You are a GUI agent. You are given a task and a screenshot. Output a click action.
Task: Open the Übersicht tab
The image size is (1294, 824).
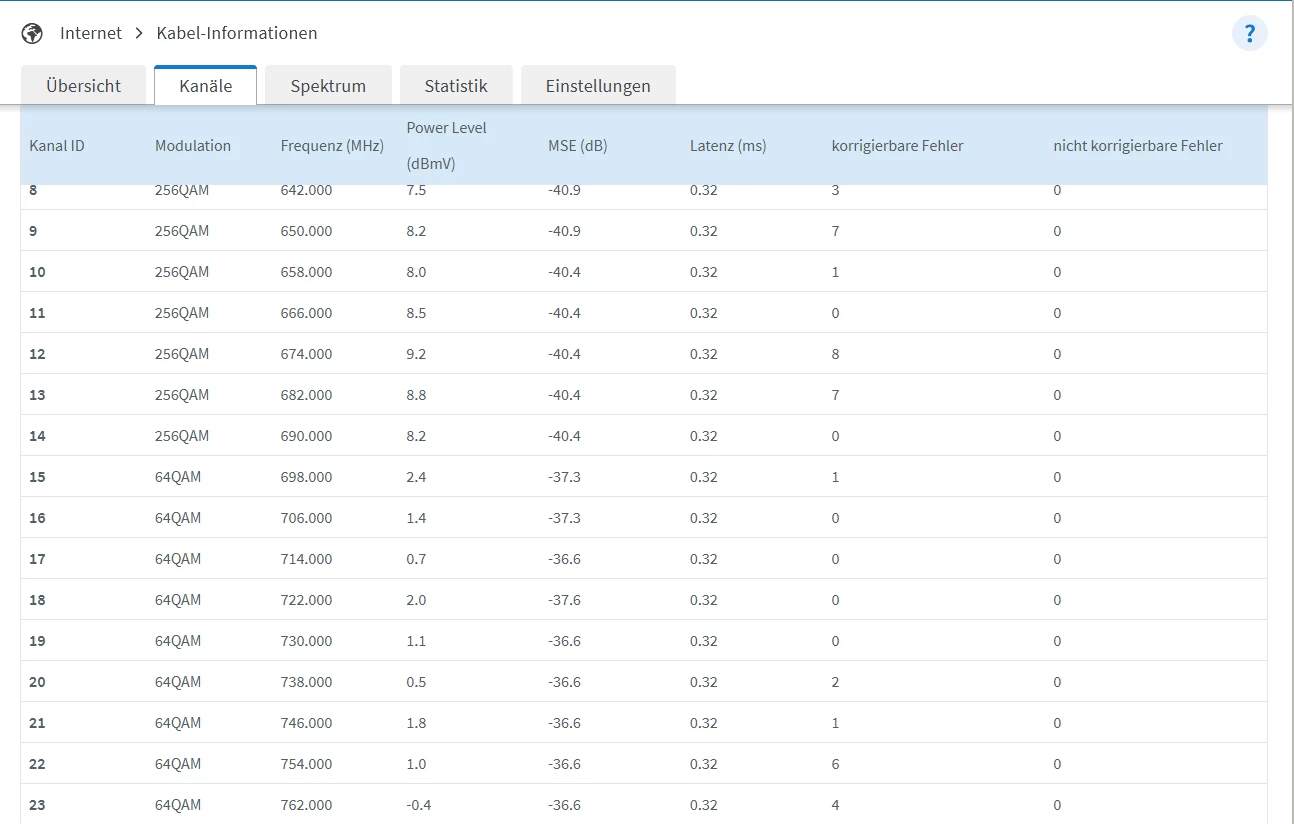(83, 86)
